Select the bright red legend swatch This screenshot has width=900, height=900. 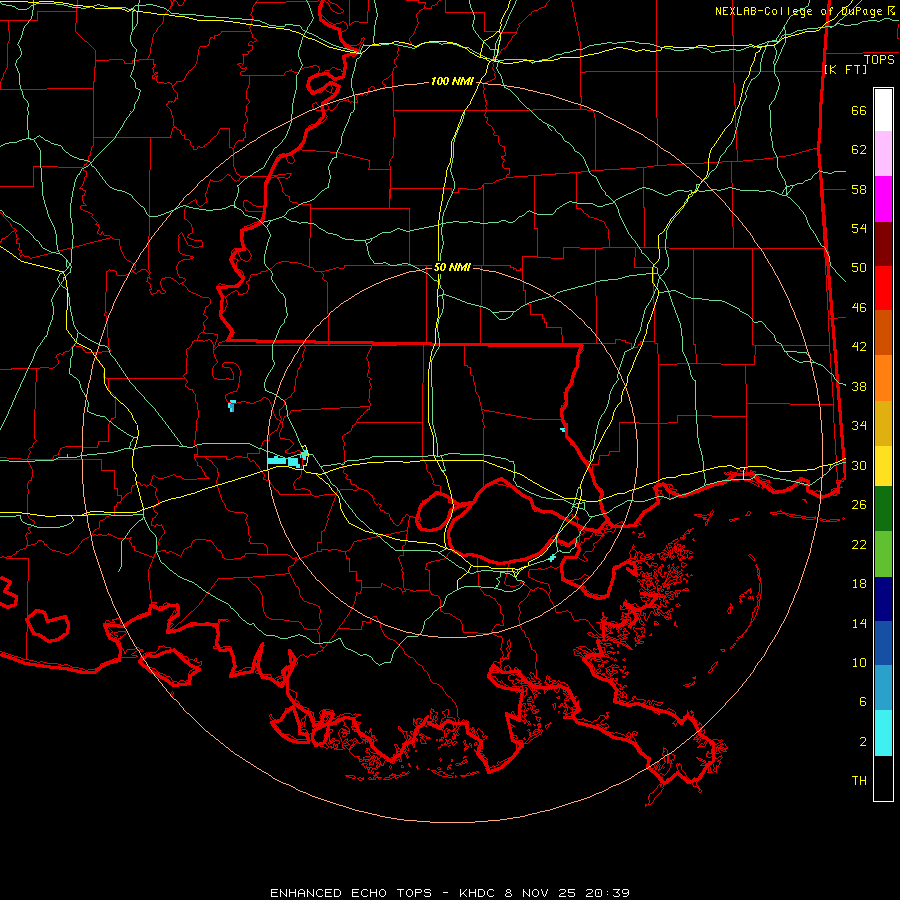tap(883, 288)
